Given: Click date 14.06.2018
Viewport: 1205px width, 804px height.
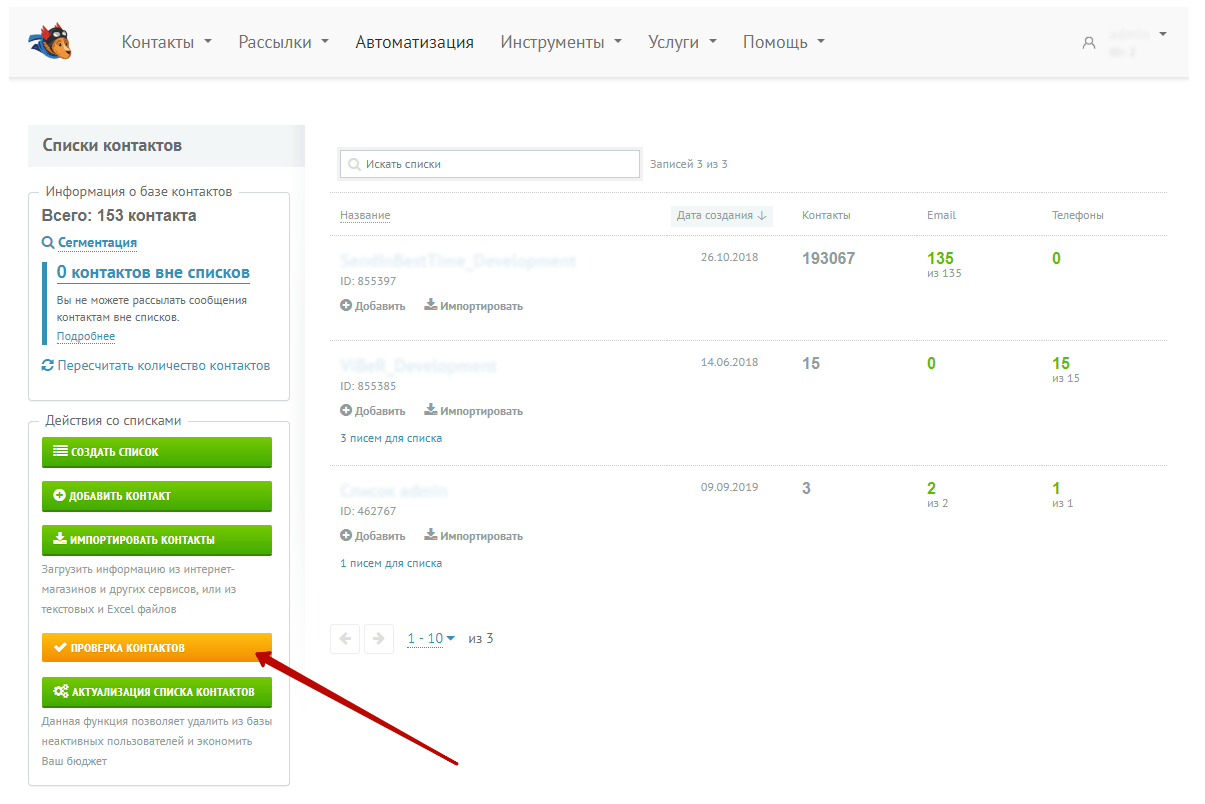Looking at the screenshot, I should point(730,362).
